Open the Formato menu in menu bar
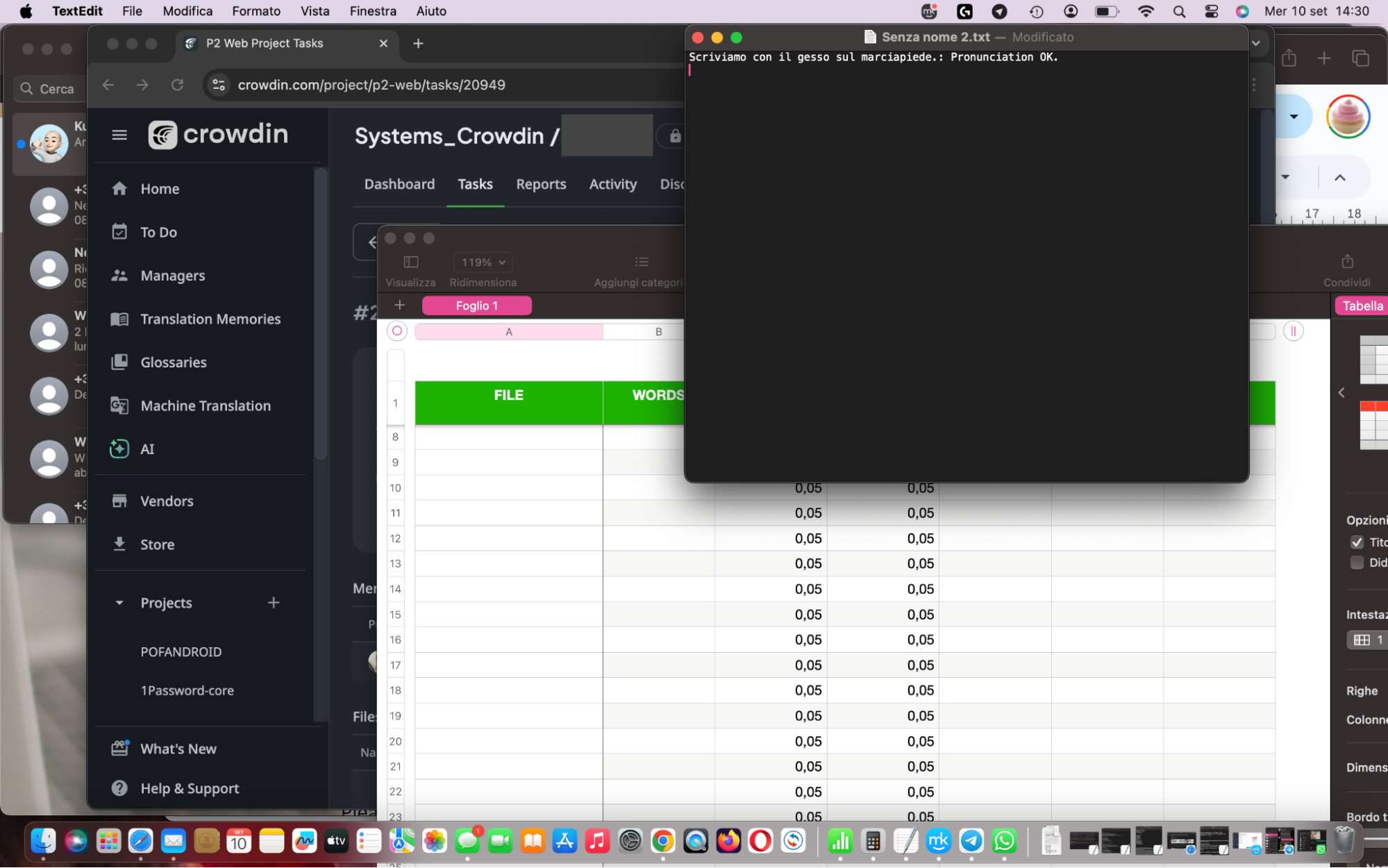Screen dimensions: 1388x868 (x=256, y=11)
